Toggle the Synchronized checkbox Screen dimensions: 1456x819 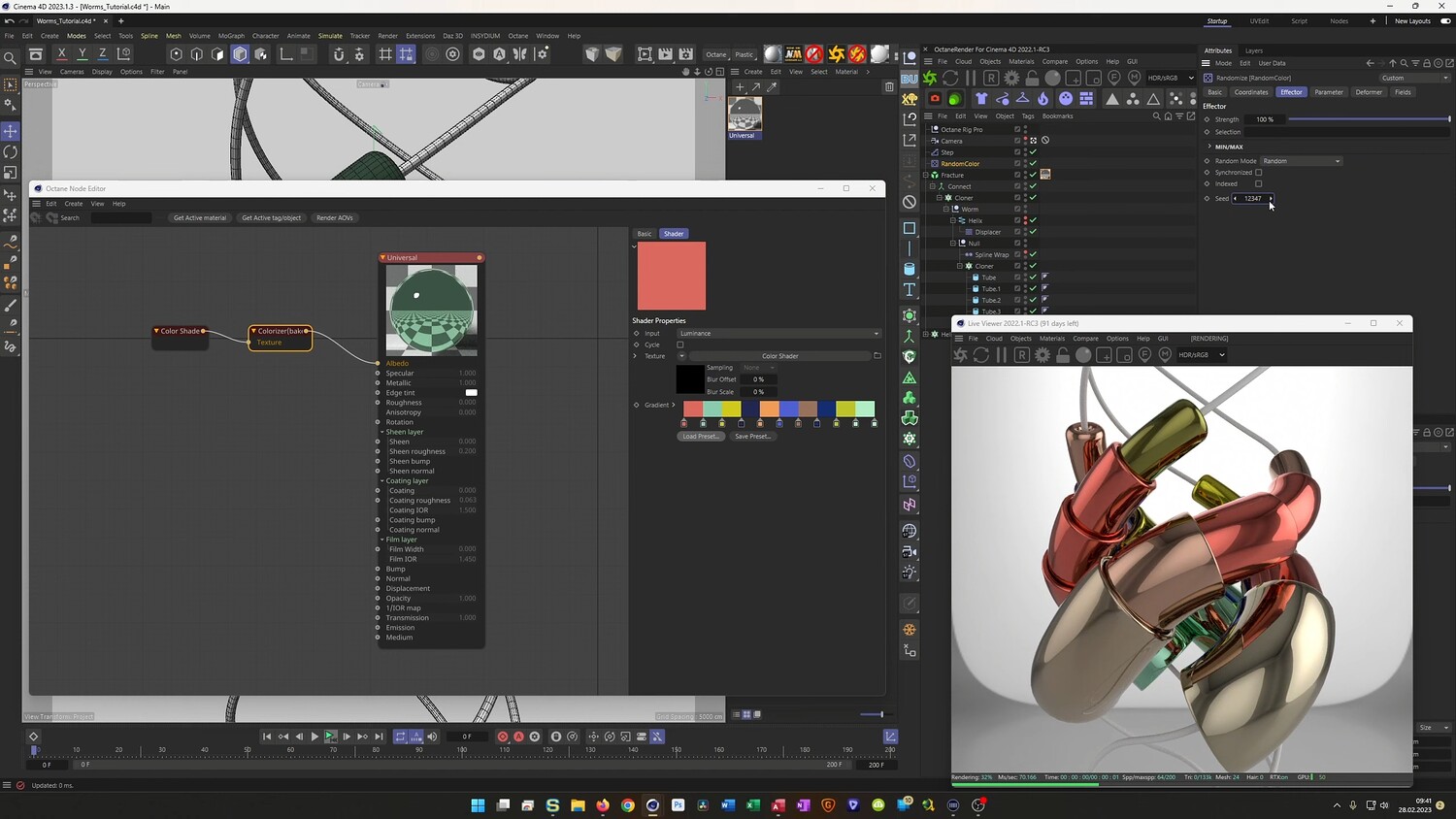coord(1259,173)
